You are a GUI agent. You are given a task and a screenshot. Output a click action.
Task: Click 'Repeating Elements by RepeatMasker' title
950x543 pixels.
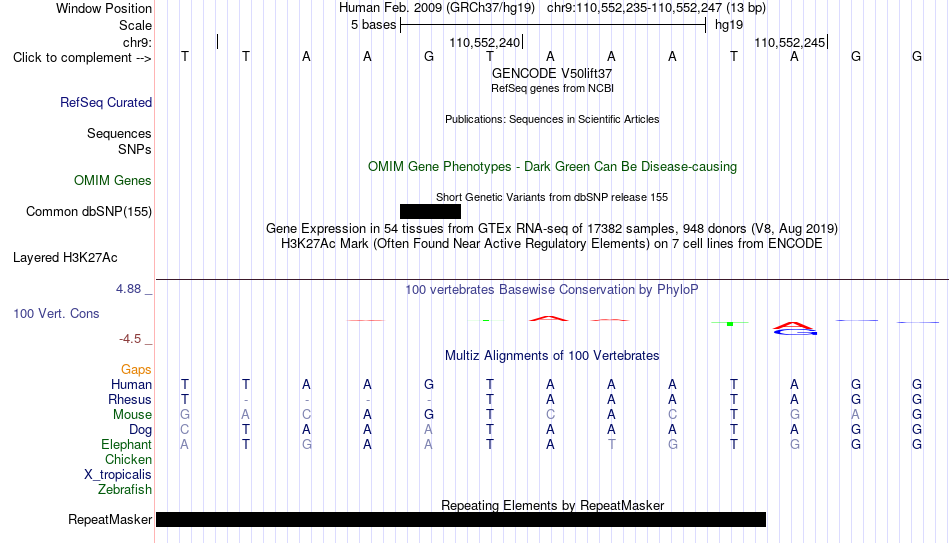[x=552, y=505]
